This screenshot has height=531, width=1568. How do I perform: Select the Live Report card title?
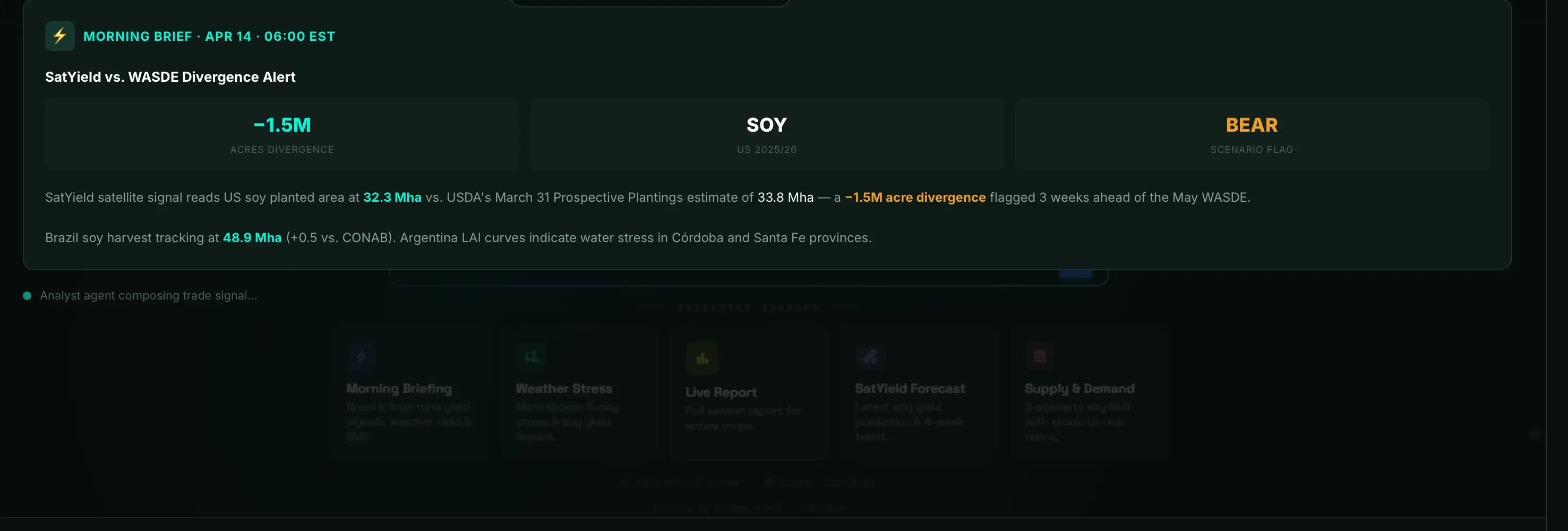[721, 393]
